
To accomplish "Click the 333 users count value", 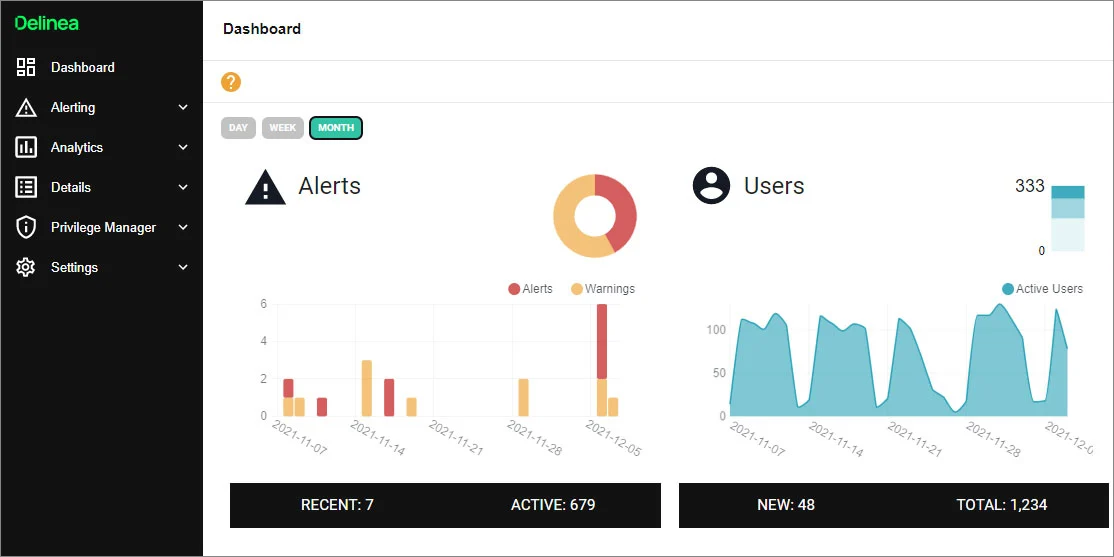I will 1029,186.
